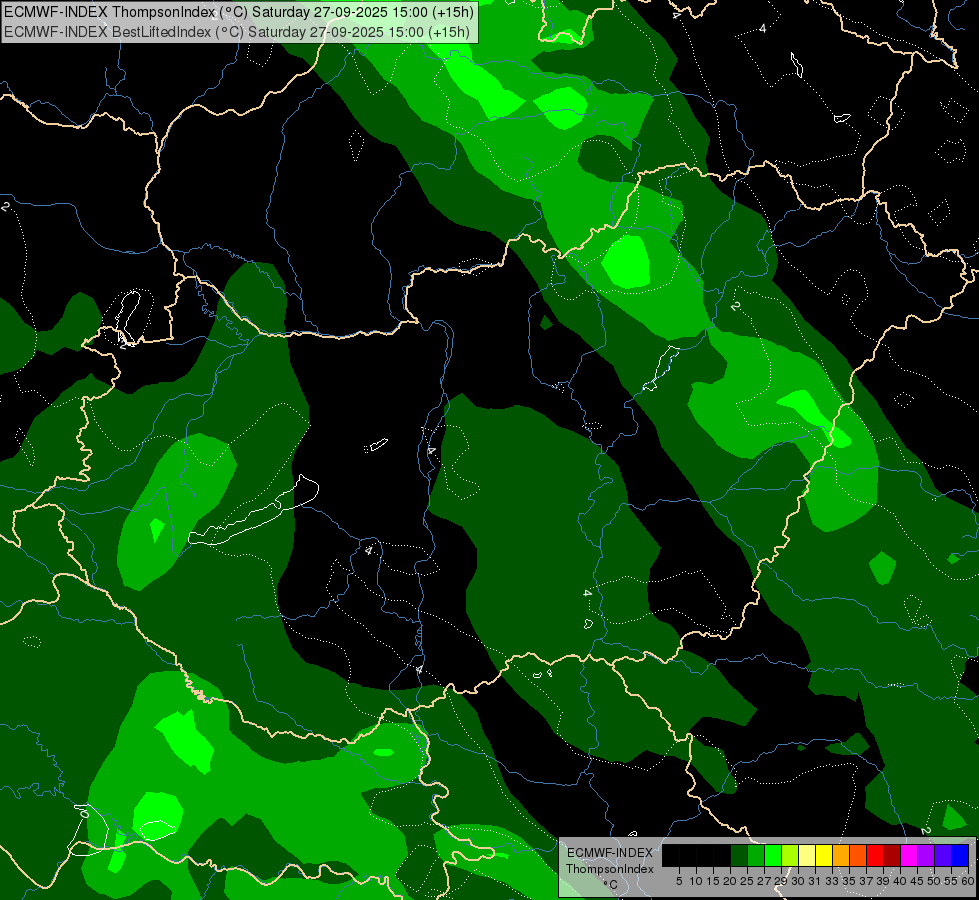The image size is (979, 900).
Task: Click the "5" value on legend scale
Action: (679, 880)
